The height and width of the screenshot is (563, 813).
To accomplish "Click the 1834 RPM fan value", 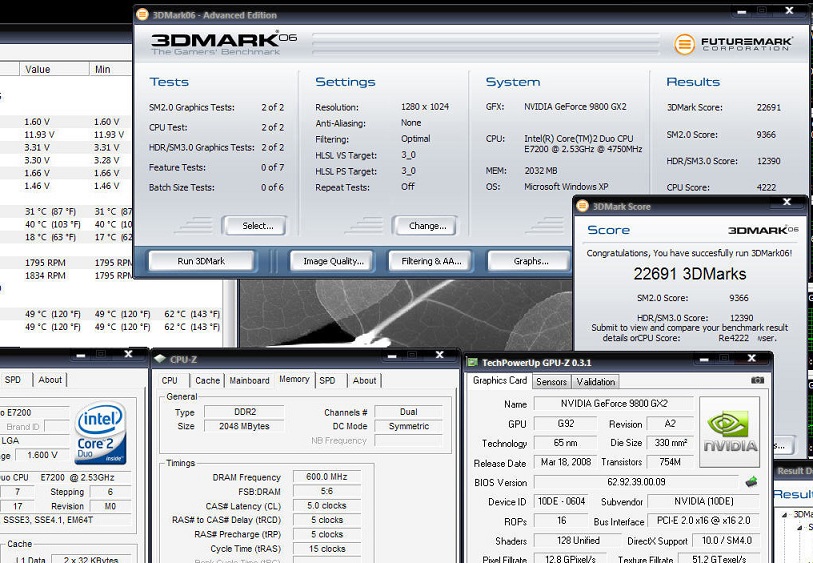I will (x=45, y=275).
